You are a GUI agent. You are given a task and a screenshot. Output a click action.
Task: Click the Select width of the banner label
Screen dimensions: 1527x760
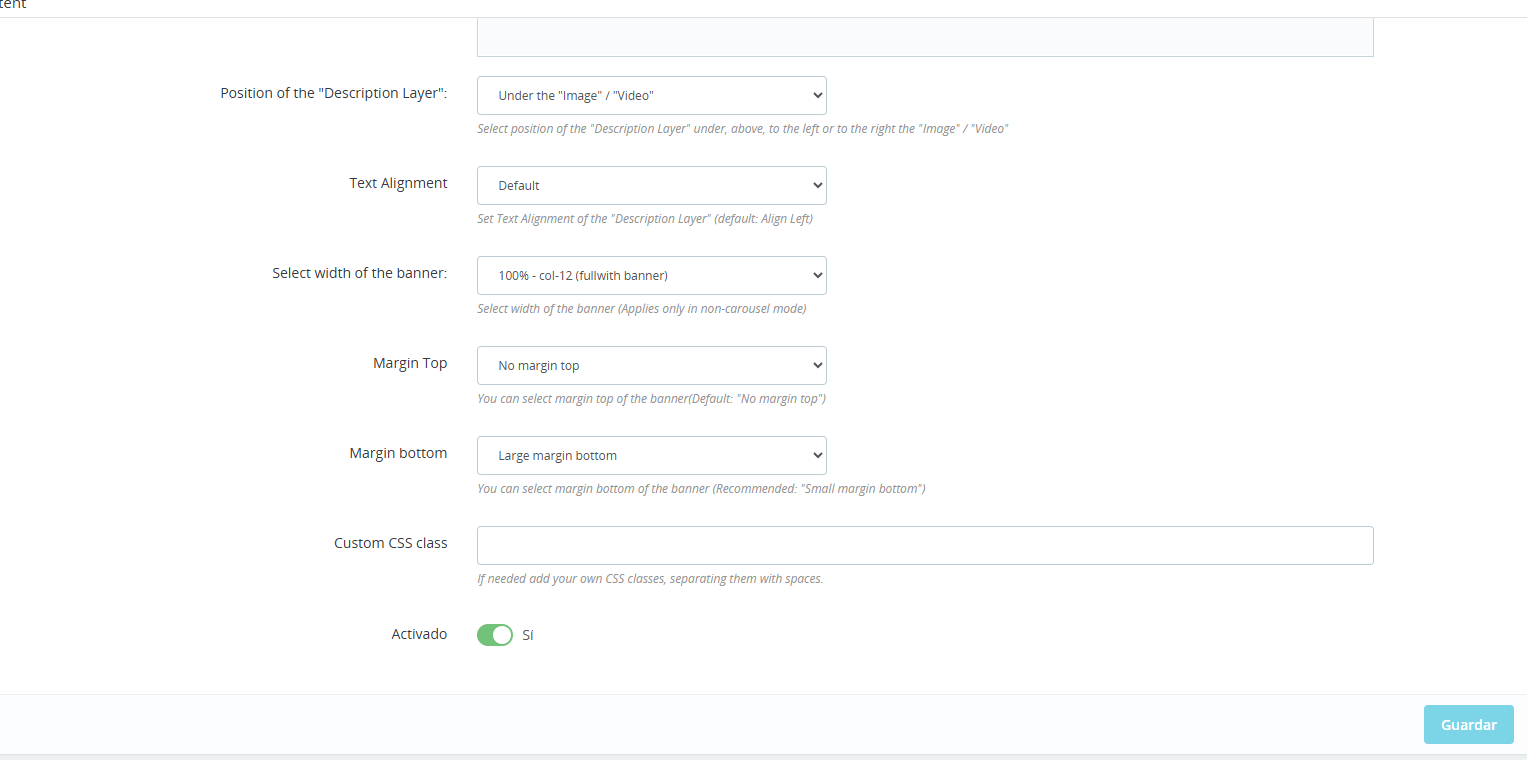pos(359,273)
